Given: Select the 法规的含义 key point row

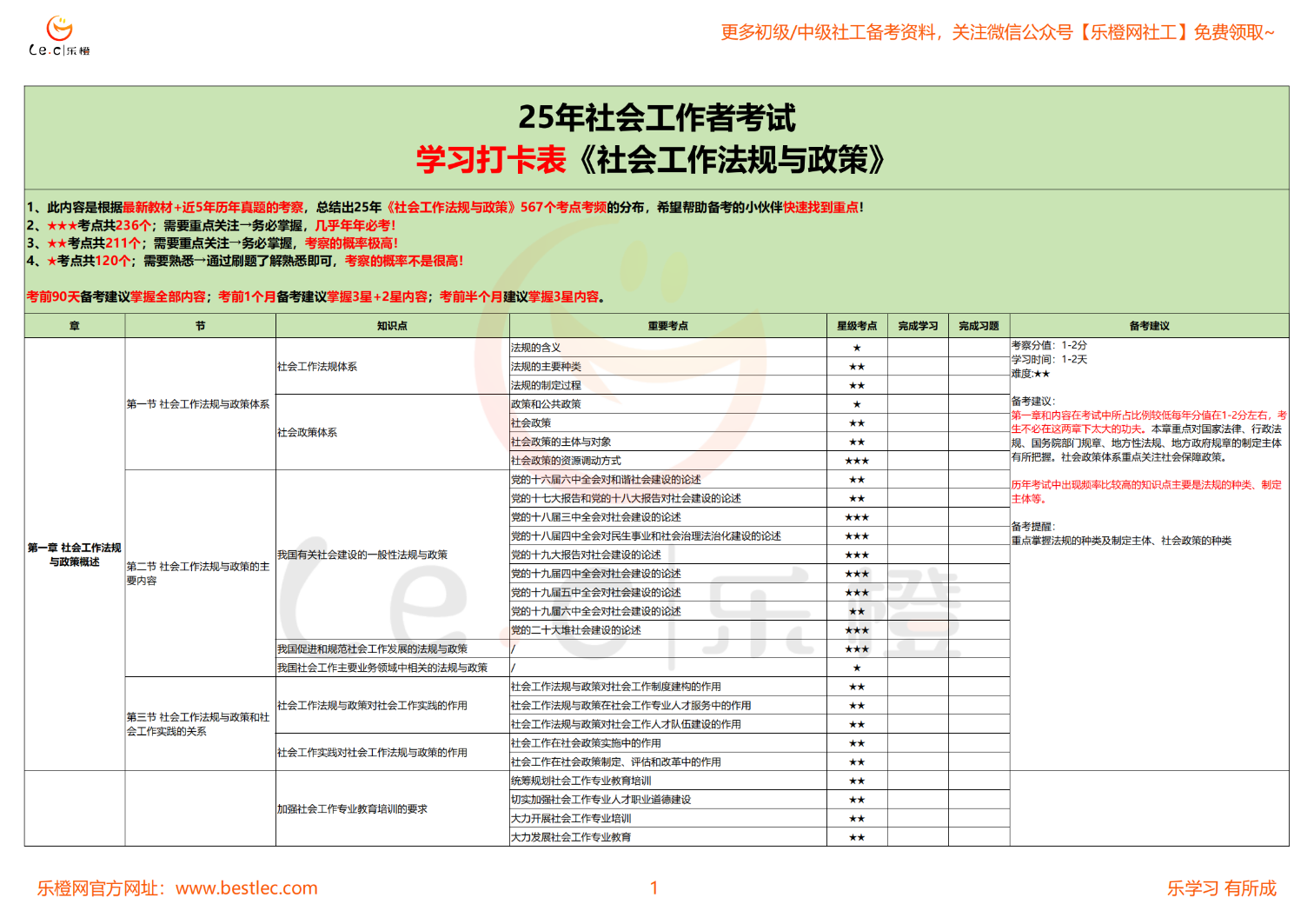Looking at the screenshot, I should pyautogui.click(x=668, y=348).
